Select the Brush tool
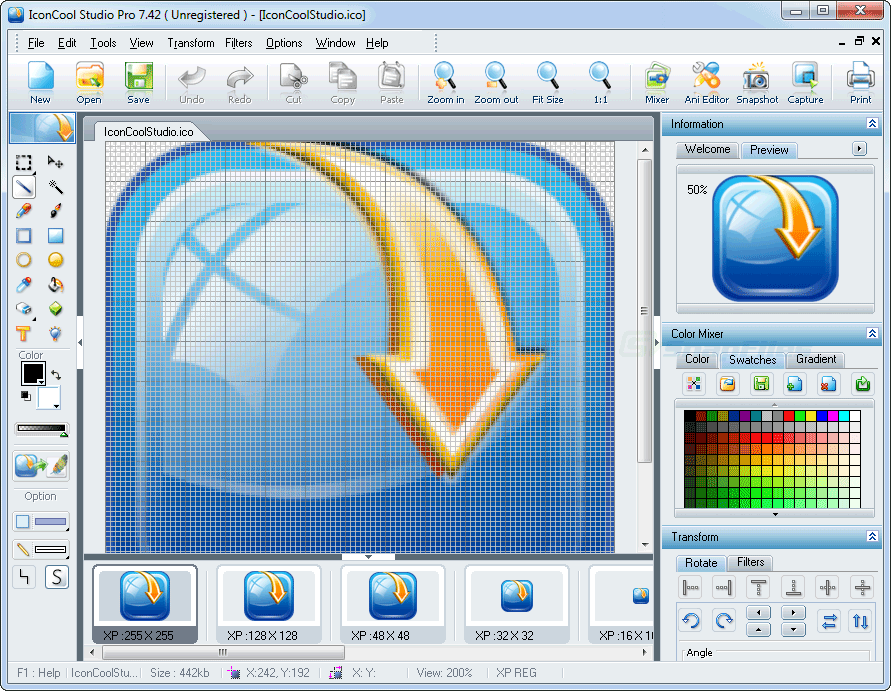 (55, 211)
